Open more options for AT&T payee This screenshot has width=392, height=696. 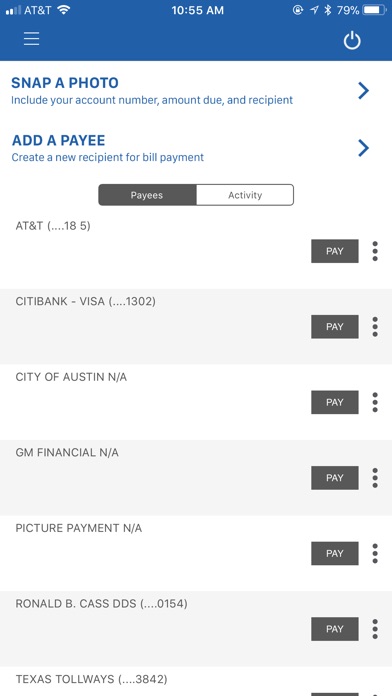375,251
